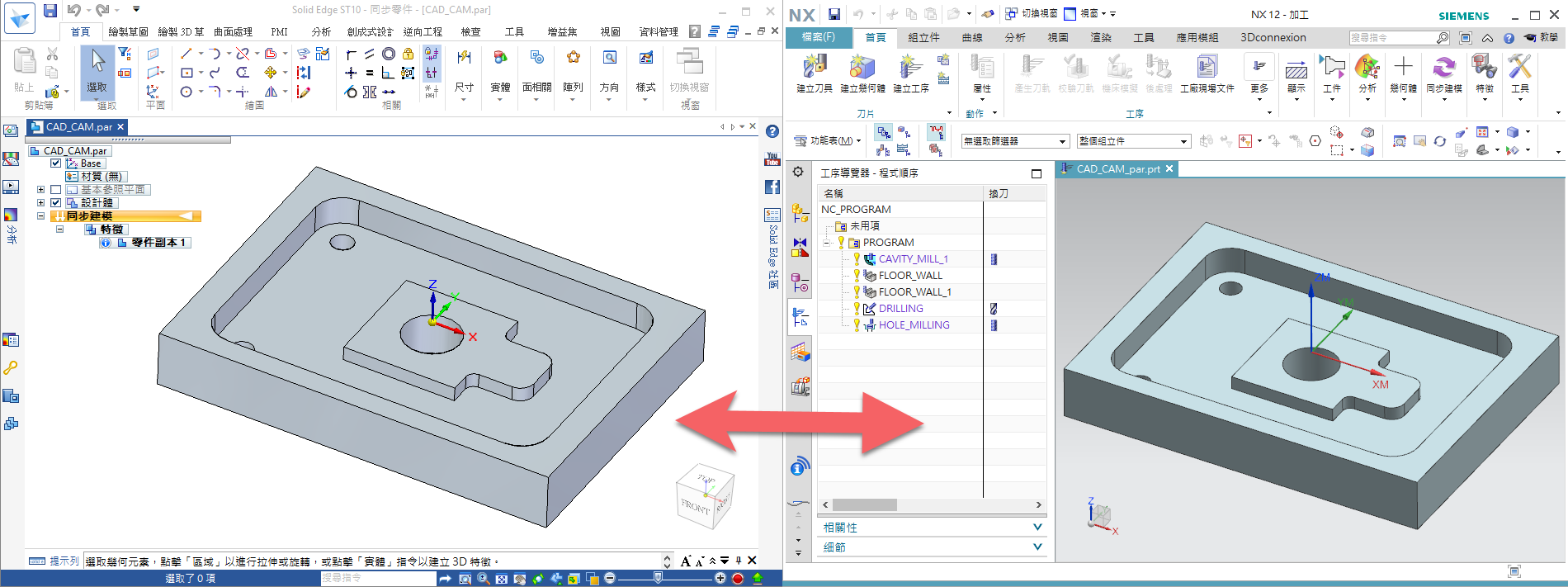Image resolution: width=1568 pixels, height=587 pixels.
Task: Select the CAVITY_MILL_1 operation
Action: click(913, 259)
